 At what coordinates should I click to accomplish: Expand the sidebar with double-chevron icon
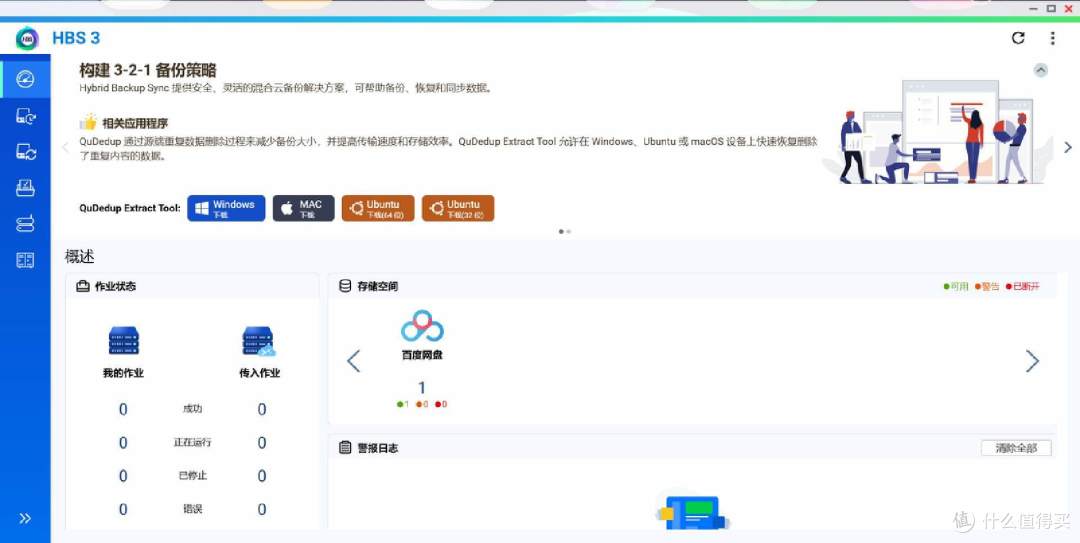25,518
